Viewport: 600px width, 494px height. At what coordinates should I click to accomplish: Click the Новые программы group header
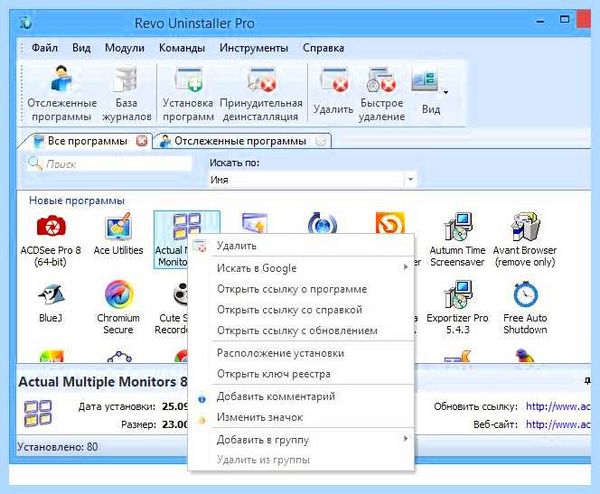pos(77,201)
